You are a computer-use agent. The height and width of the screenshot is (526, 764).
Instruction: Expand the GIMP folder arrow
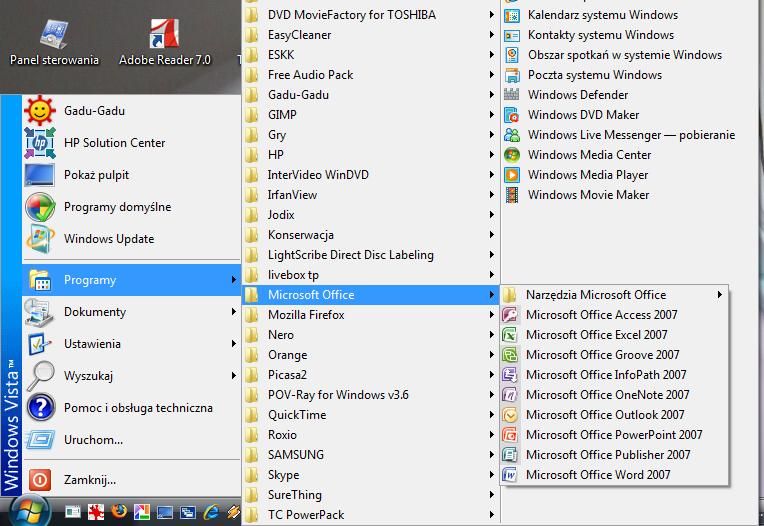[x=492, y=114]
